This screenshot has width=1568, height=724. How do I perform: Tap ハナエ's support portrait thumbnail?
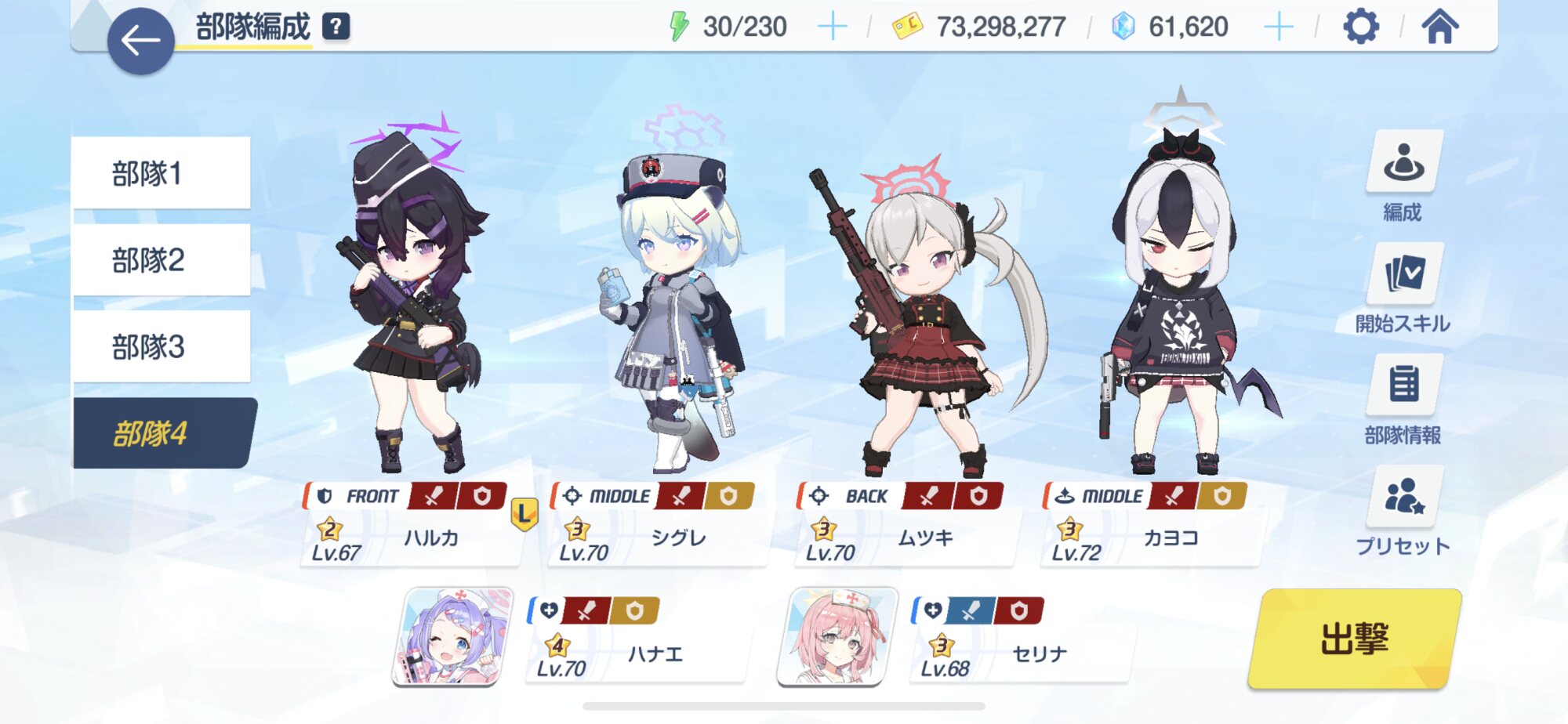point(452,637)
